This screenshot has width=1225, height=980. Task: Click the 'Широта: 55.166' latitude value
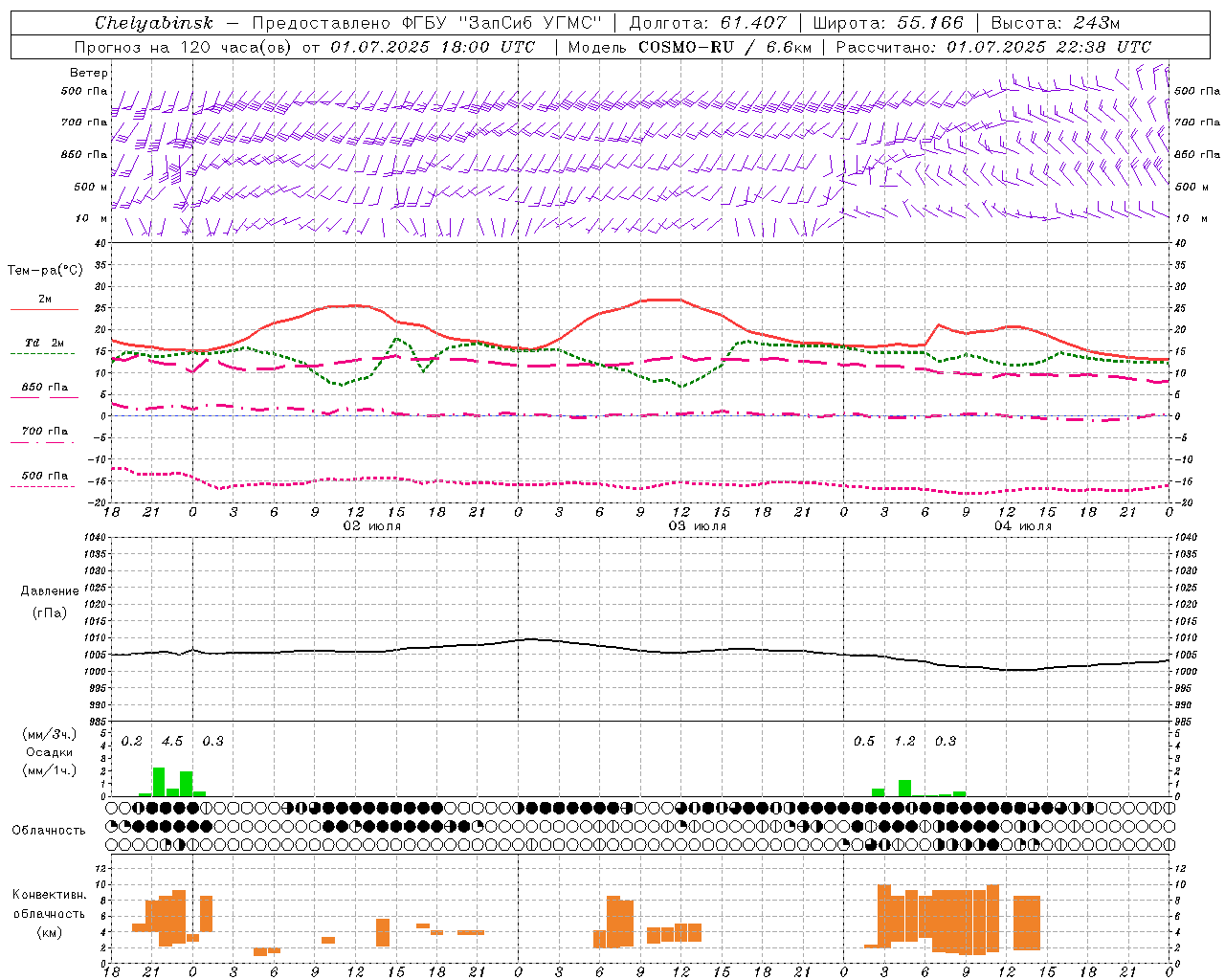(x=889, y=23)
